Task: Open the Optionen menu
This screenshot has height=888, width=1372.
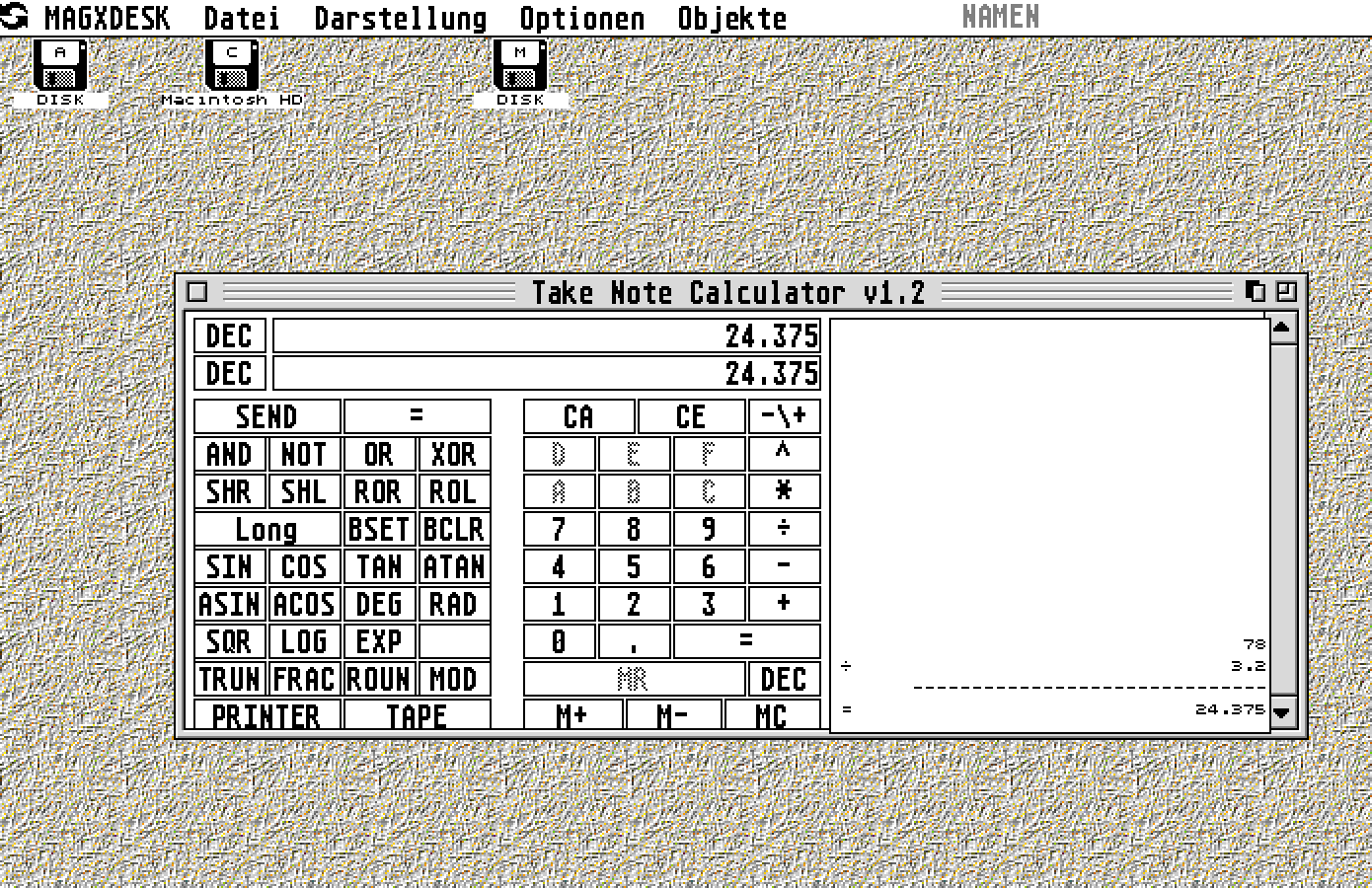Action: point(581,18)
